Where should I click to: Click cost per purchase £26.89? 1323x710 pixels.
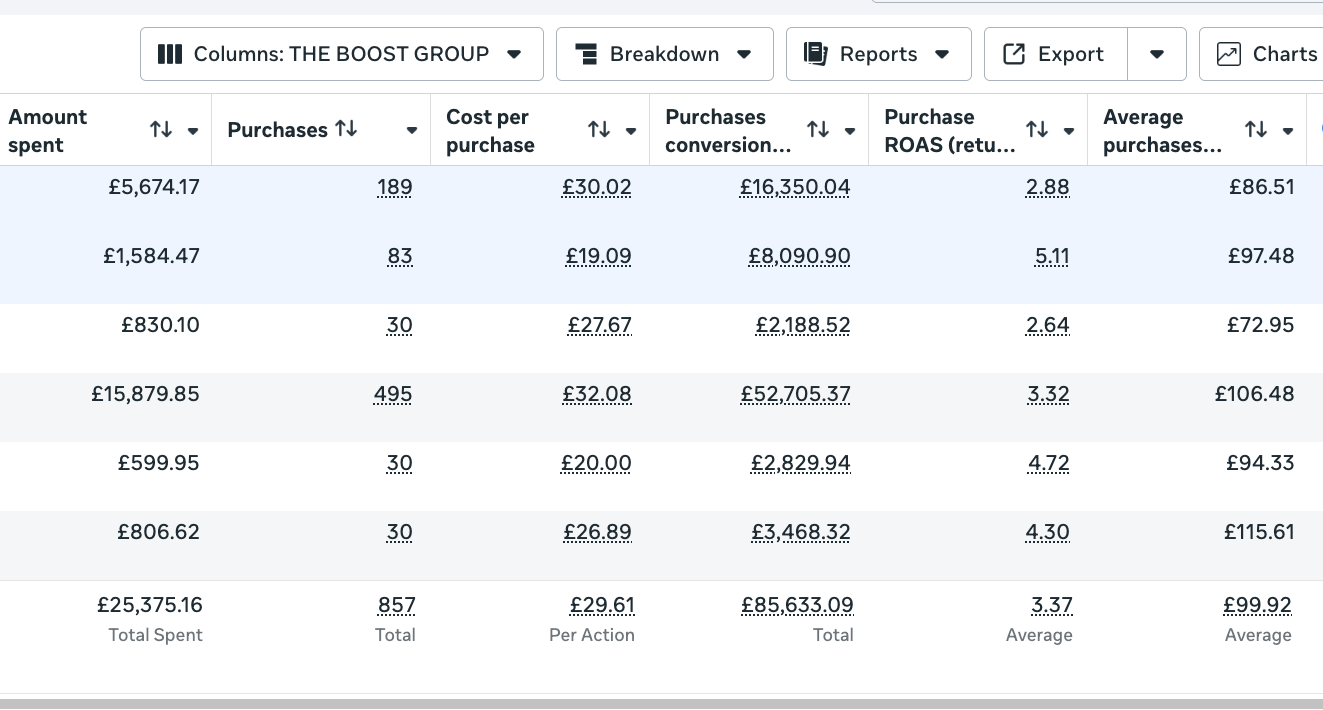tap(598, 533)
